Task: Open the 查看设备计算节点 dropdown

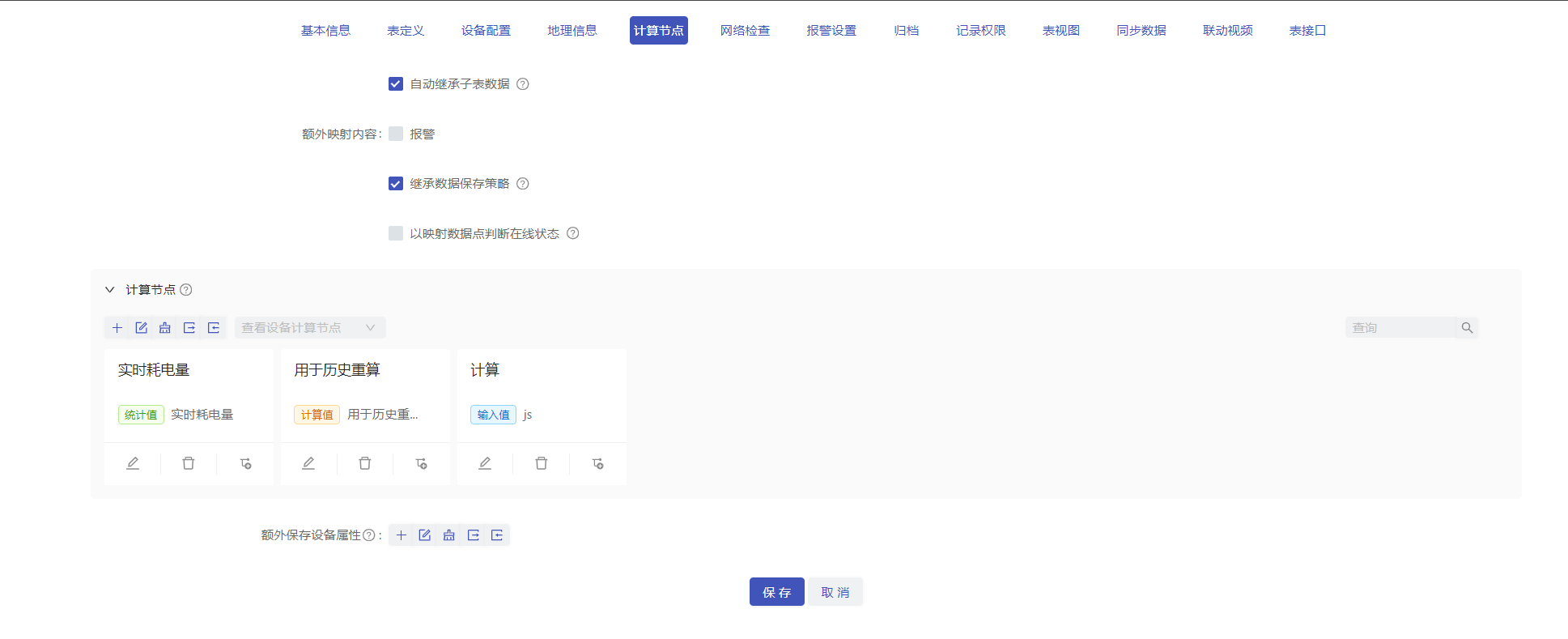Action: [310, 328]
